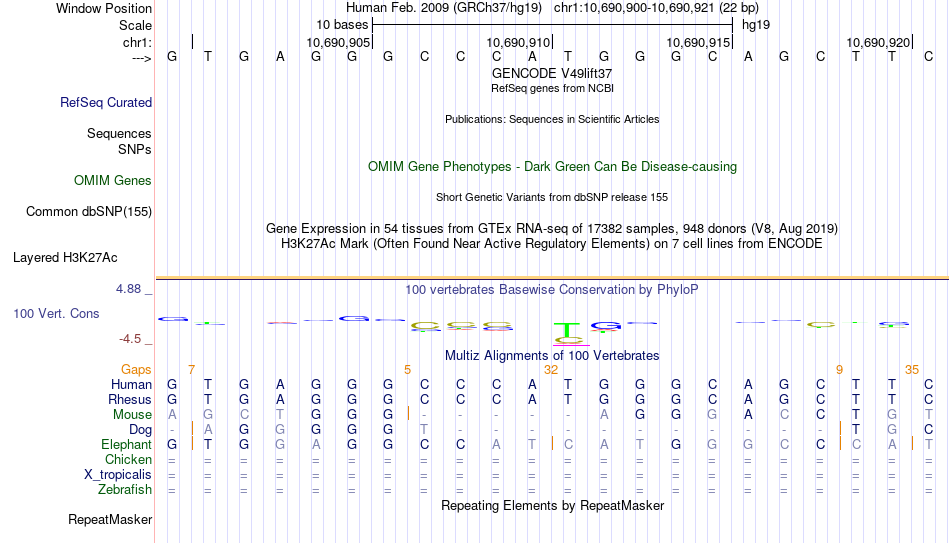Click the RefSeq genes from NCBI title
The image size is (950, 543).
pos(553,88)
